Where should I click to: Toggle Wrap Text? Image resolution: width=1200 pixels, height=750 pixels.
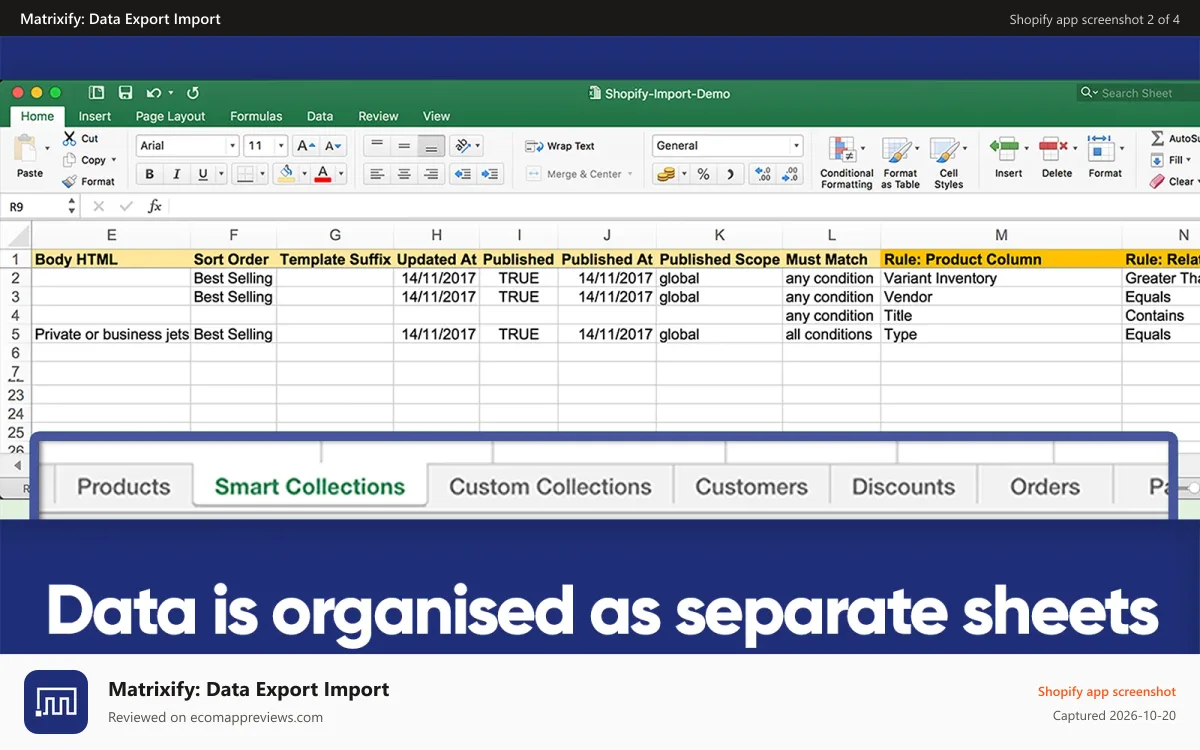point(559,146)
